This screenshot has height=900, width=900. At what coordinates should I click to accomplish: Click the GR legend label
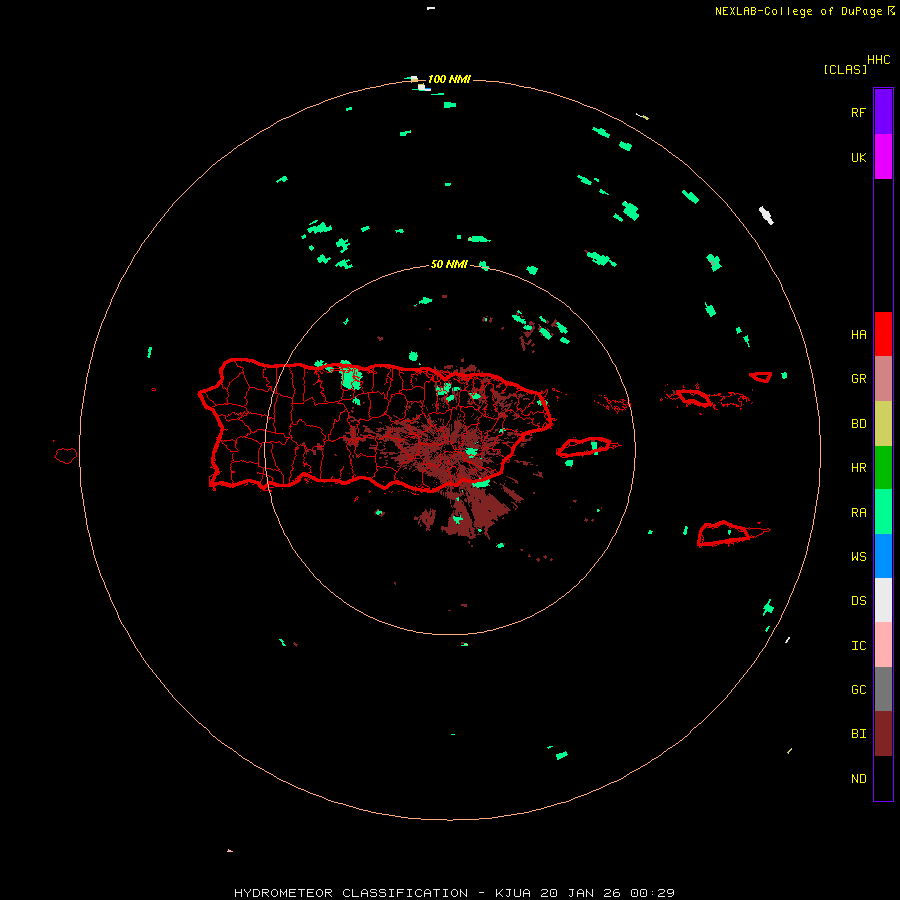pyautogui.click(x=858, y=379)
